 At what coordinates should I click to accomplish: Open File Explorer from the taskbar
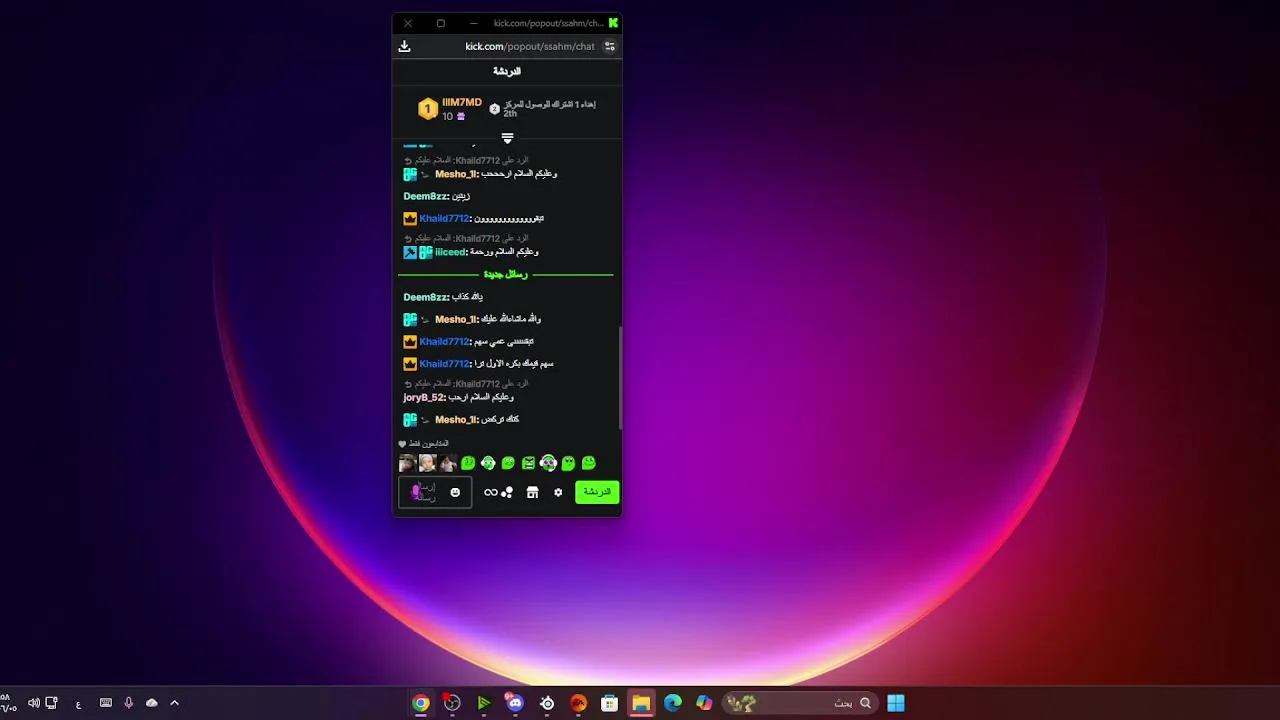tap(641, 703)
